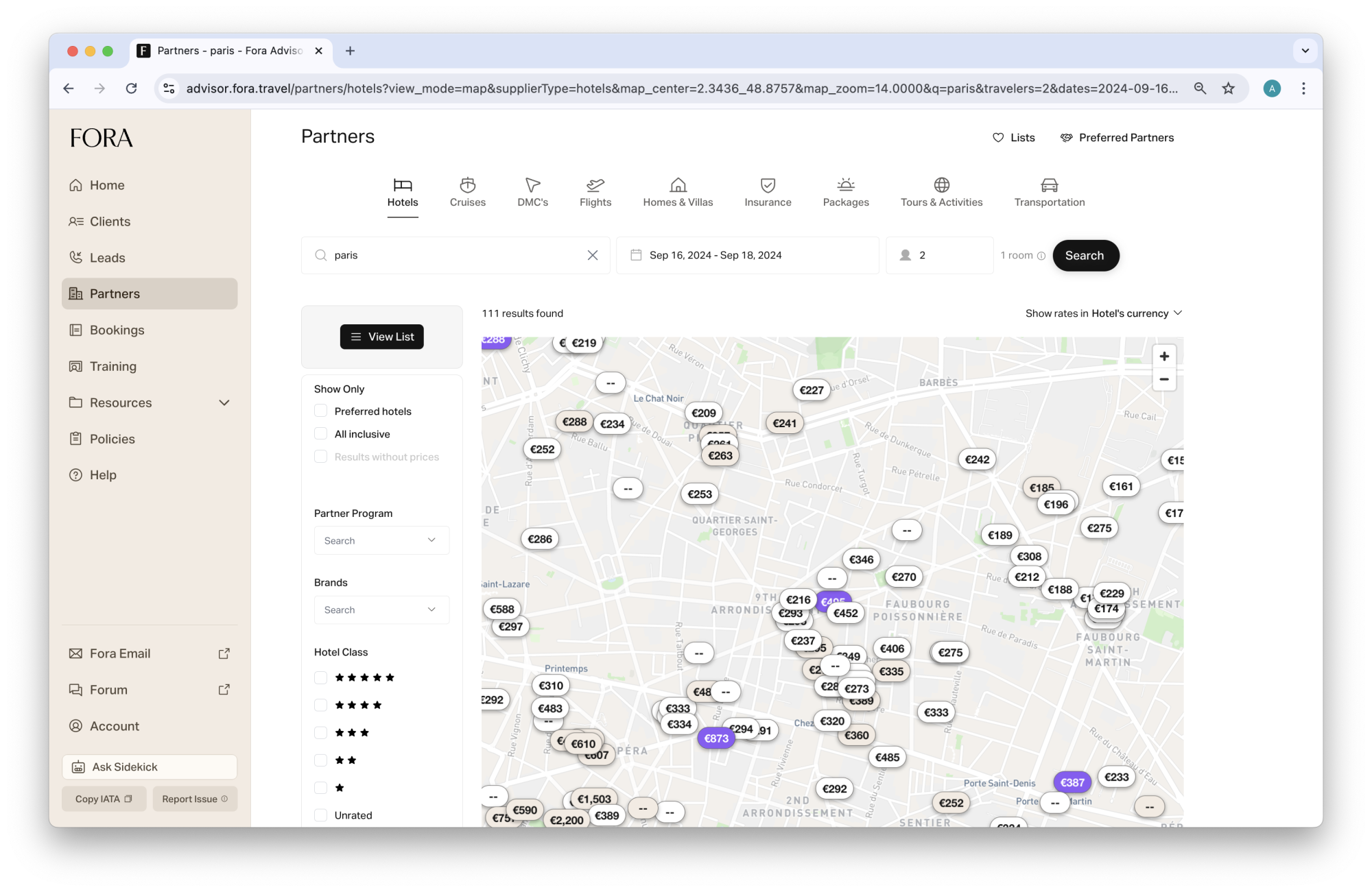Expand the Brands search dropdown

tap(381, 610)
